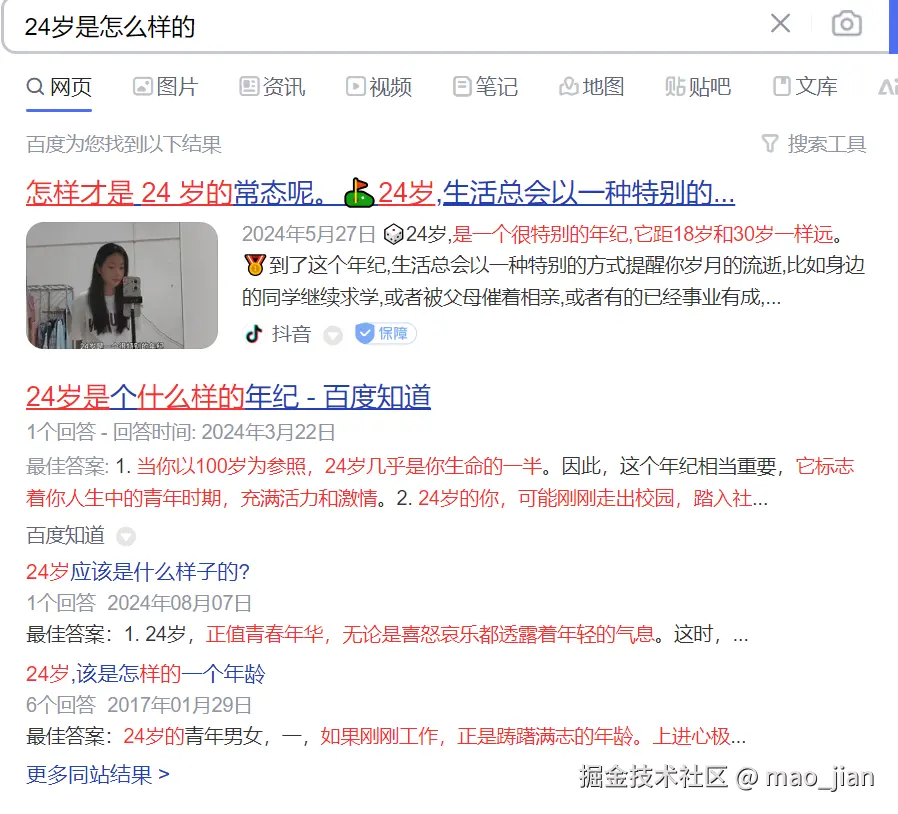Screen dimensions: 898x814
Task: Click text 1个回答 - 回答时间: 2024年3月22日
Action: (181, 432)
